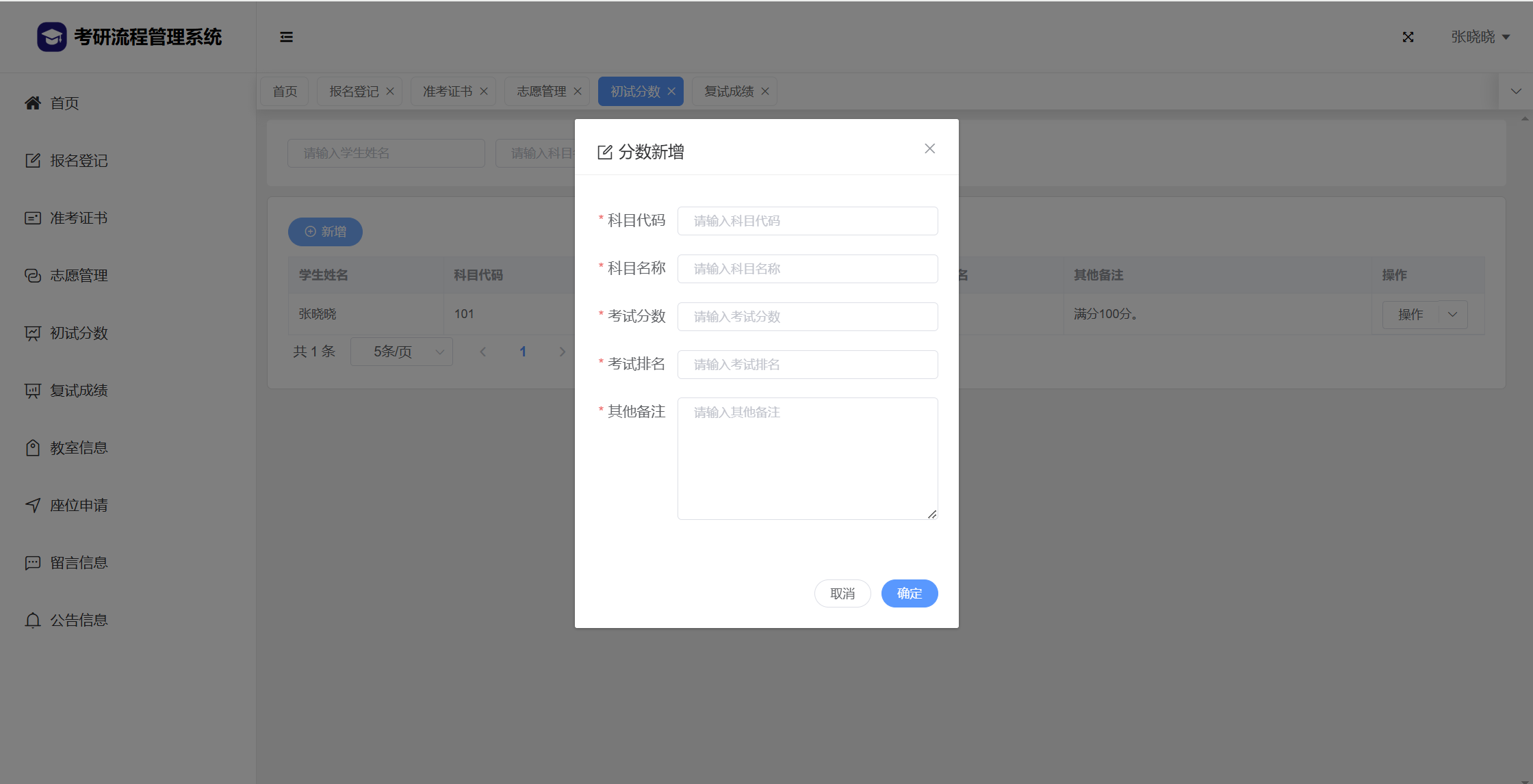Image resolution: width=1533 pixels, height=784 pixels.
Task: Expand the tabs overflow chevron at right
Action: 1516,92
